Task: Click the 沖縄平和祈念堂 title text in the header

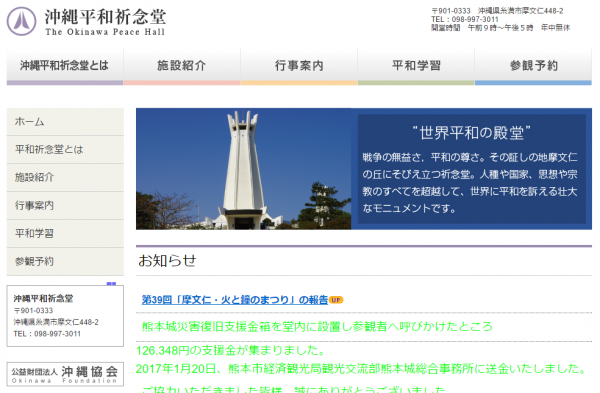Action: pos(105,16)
